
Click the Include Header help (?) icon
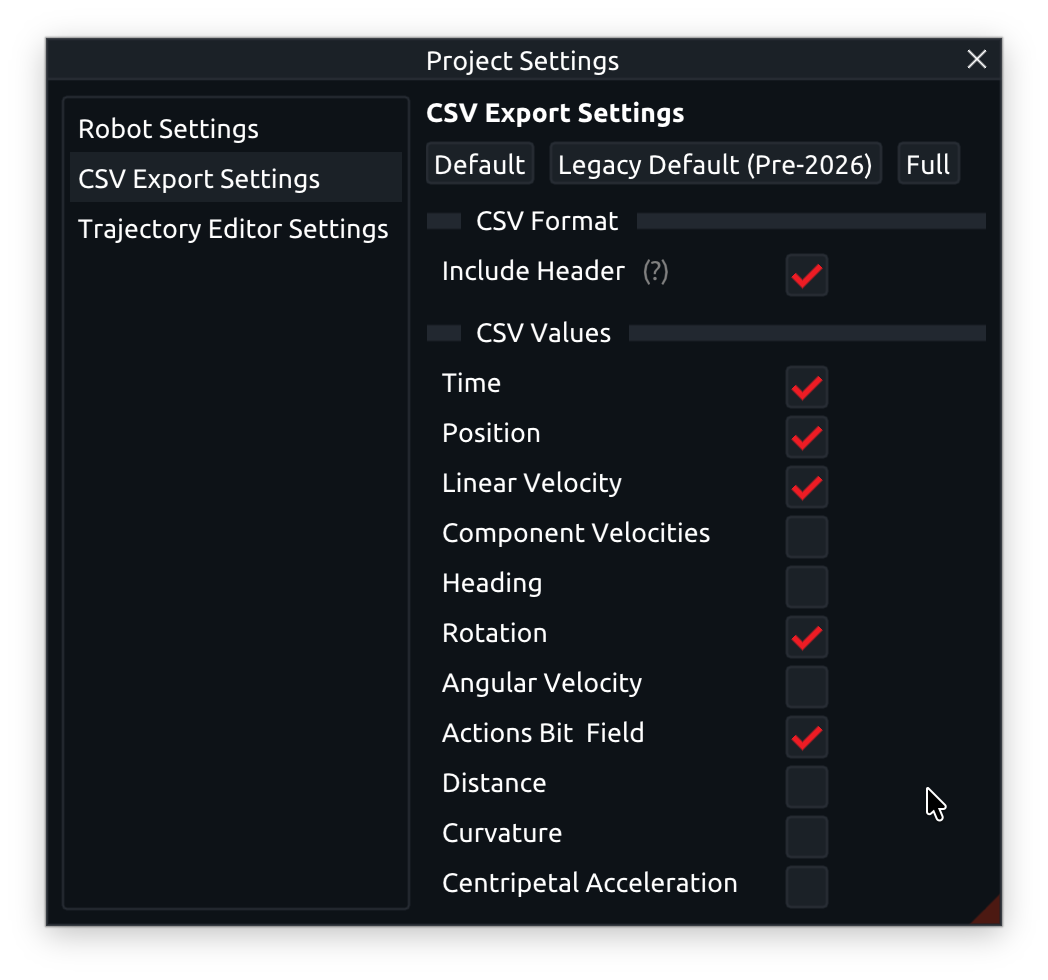click(x=655, y=271)
